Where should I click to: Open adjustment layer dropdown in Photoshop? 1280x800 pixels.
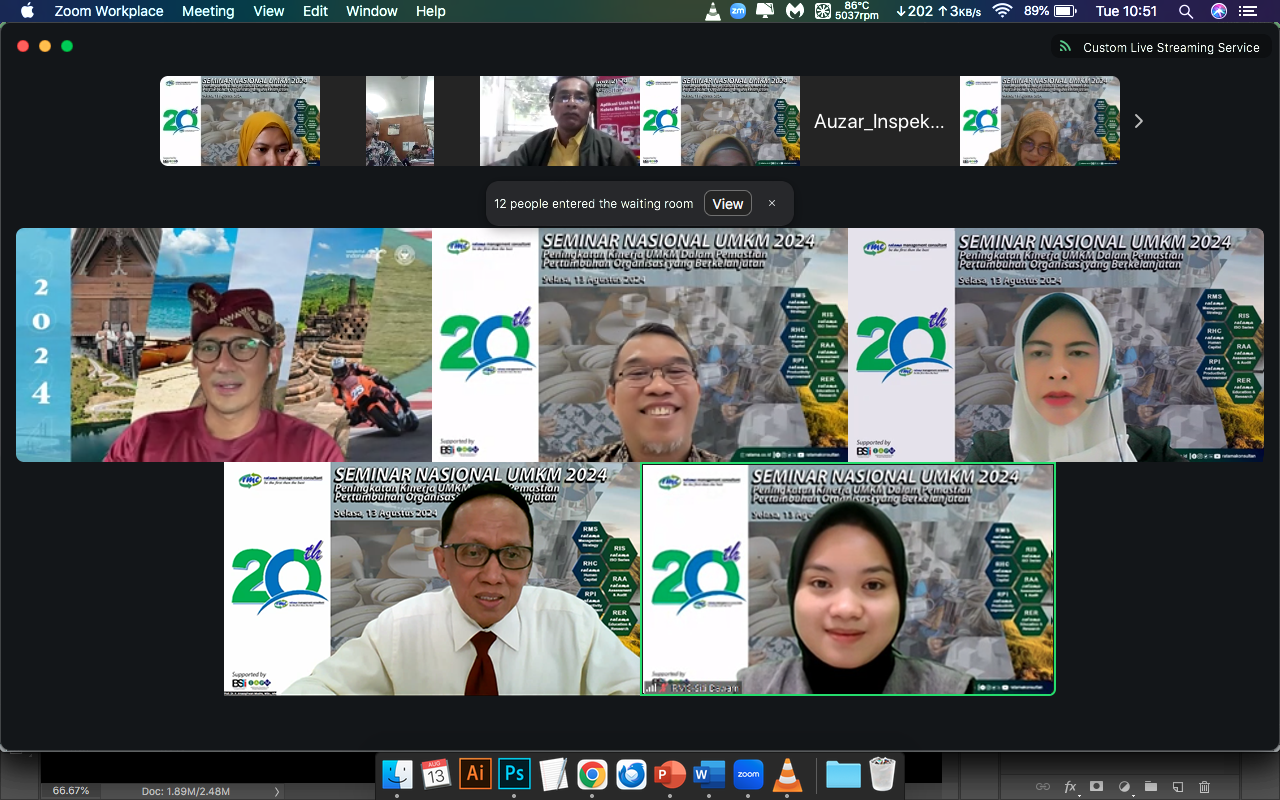[x=1124, y=787]
